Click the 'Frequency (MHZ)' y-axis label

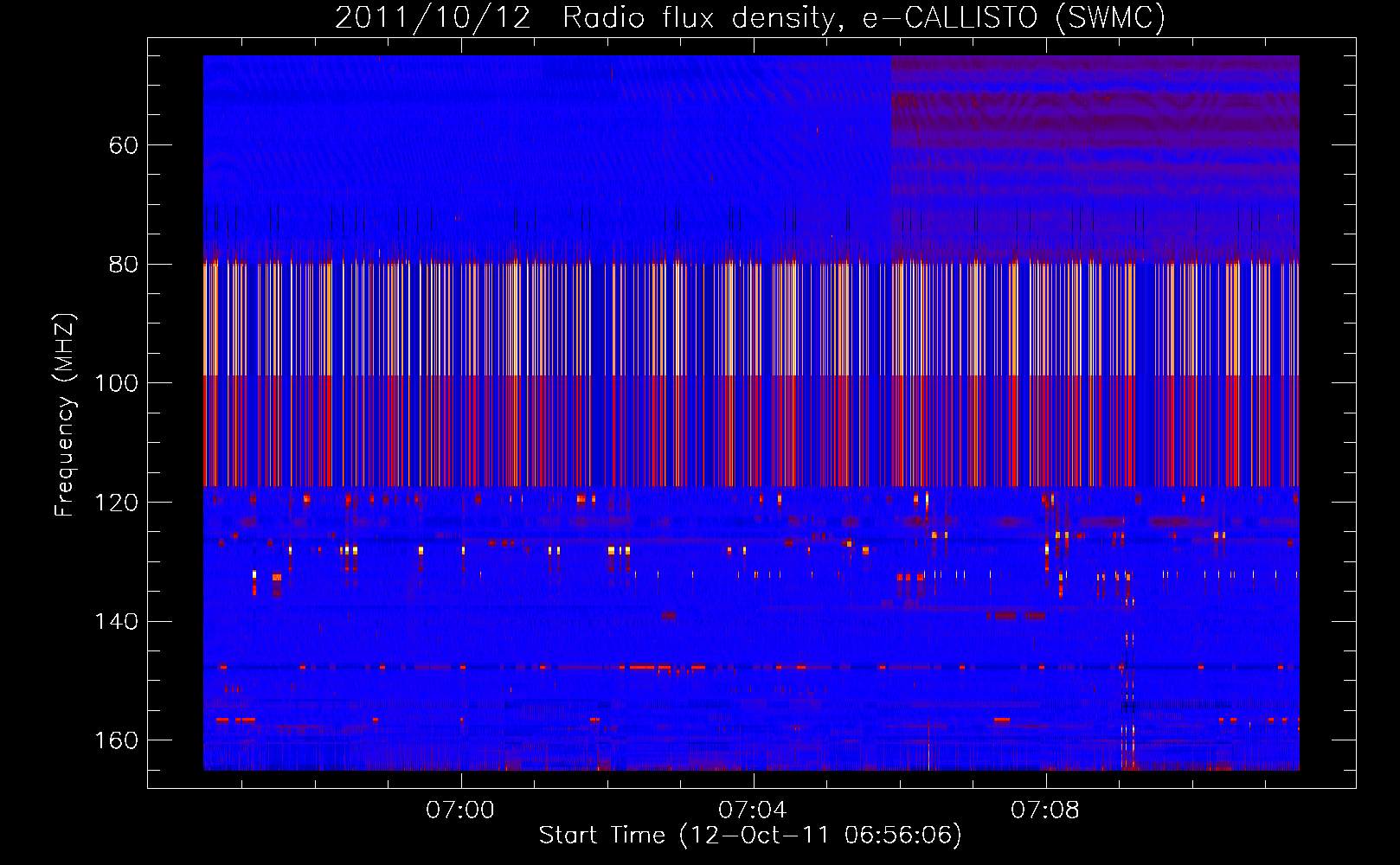pyautogui.click(x=65, y=415)
